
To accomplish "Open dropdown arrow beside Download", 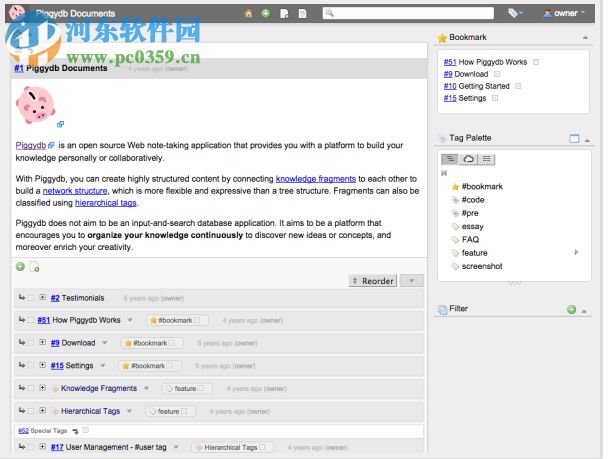I will pyautogui.click(x=104, y=343).
